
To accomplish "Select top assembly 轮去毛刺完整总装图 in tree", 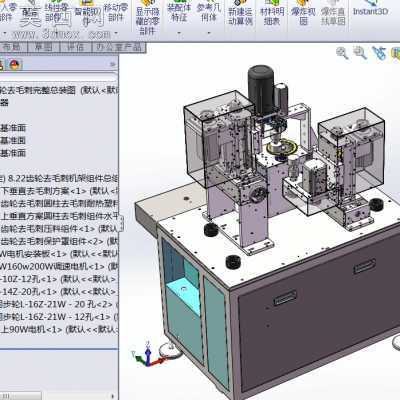I will tap(59, 90).
